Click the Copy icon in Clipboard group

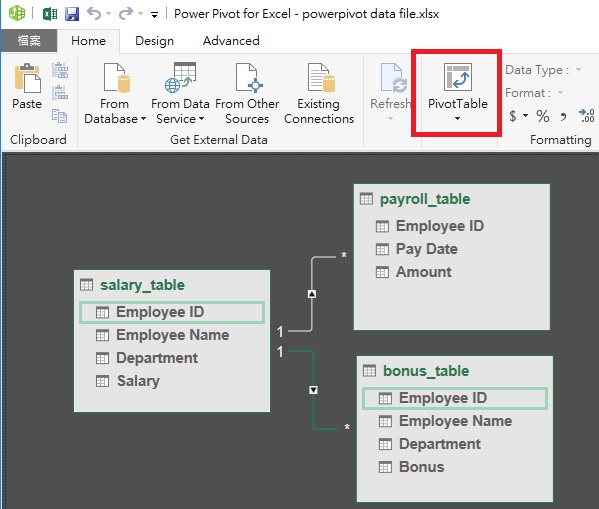click(x=60, y=116)
